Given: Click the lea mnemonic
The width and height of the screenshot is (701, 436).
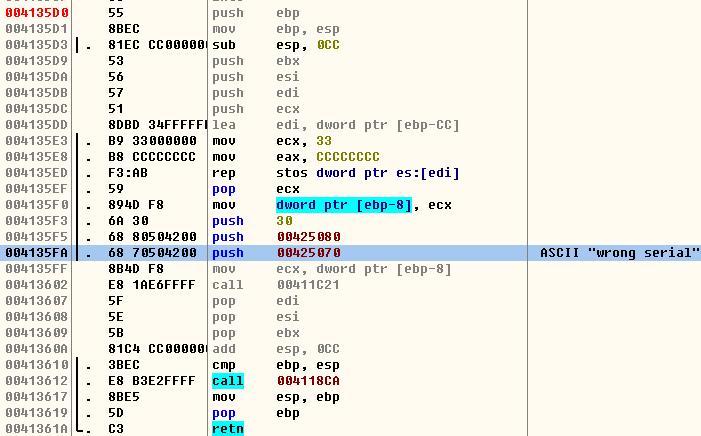Looking at the screenshot, I should coord(224,125).
